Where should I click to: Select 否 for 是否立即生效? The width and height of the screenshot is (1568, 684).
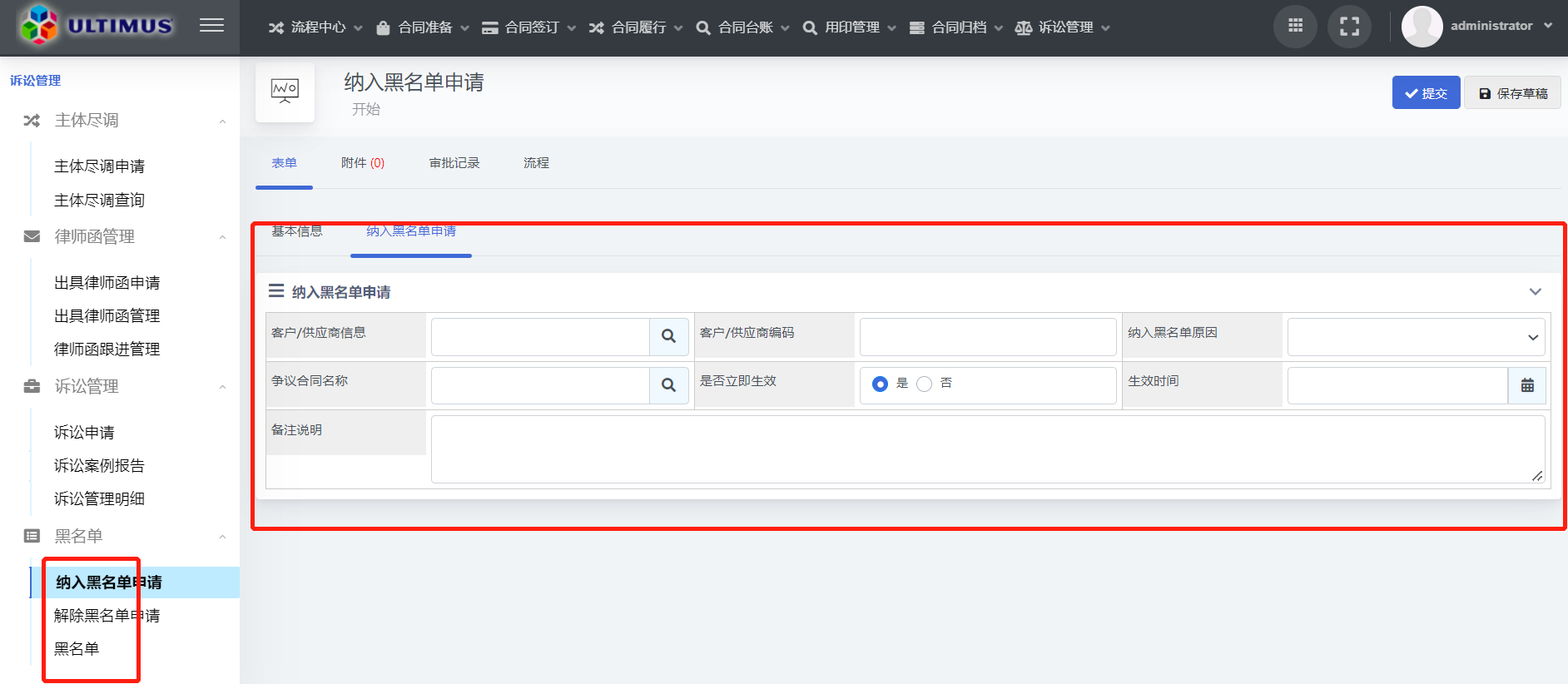[924, 384]
